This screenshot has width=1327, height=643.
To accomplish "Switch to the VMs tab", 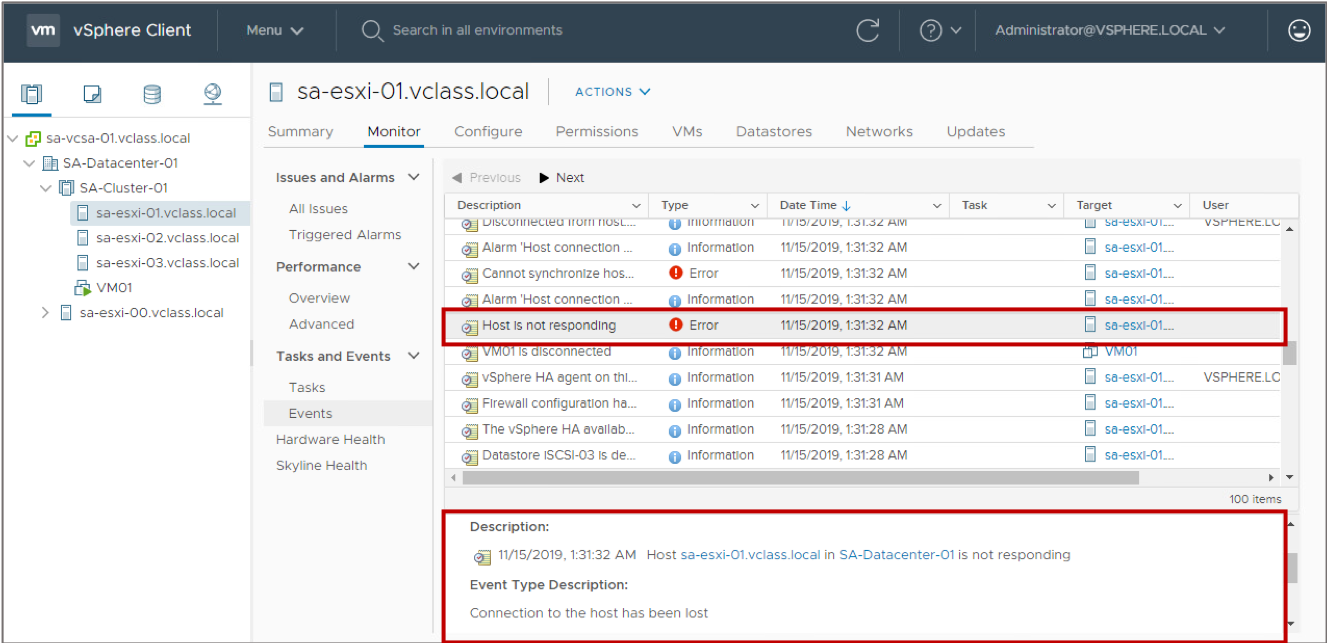I will [687, 132].
